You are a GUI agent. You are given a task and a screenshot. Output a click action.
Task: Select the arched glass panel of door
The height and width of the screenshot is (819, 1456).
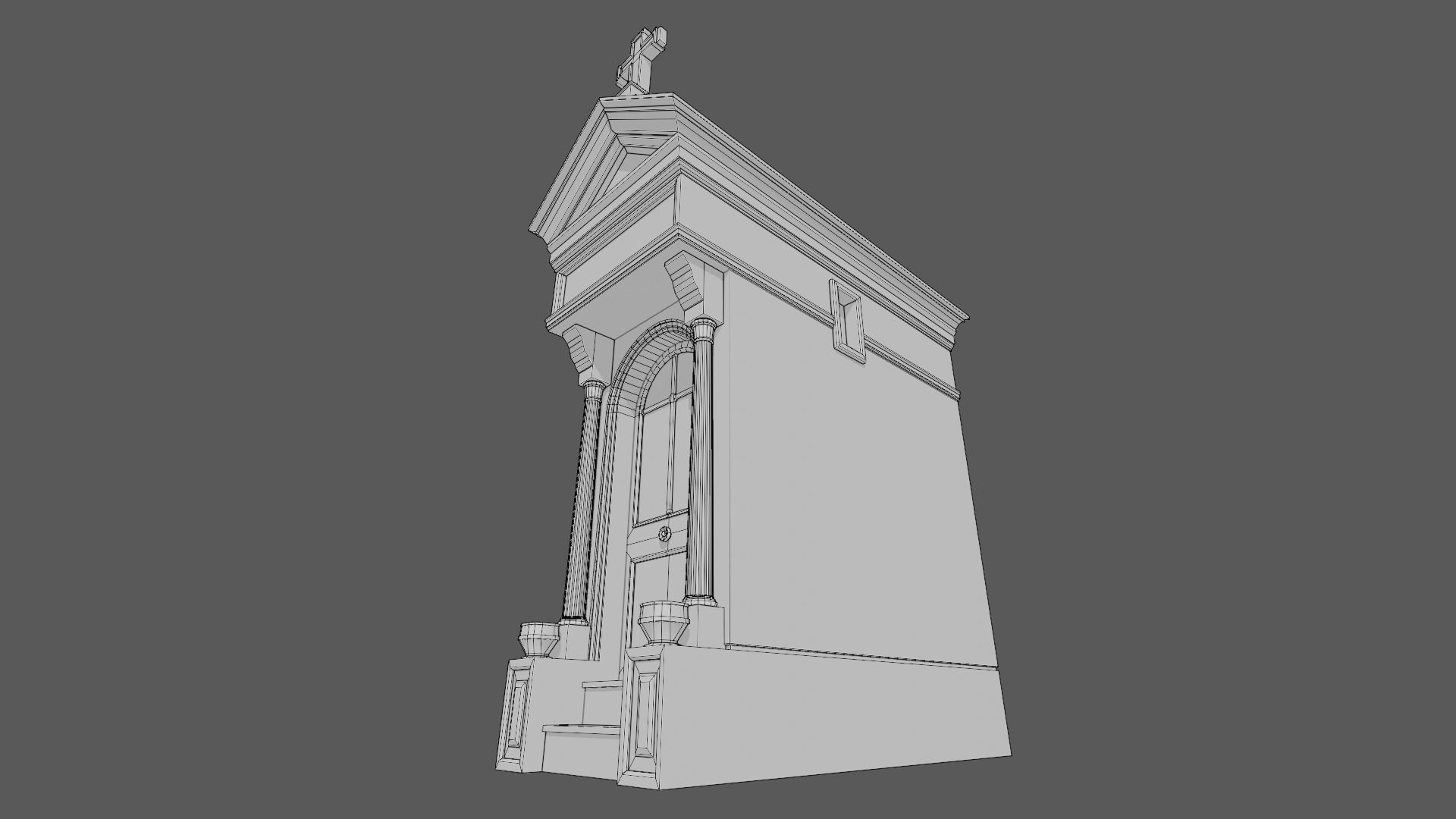(x=665, y=440)
